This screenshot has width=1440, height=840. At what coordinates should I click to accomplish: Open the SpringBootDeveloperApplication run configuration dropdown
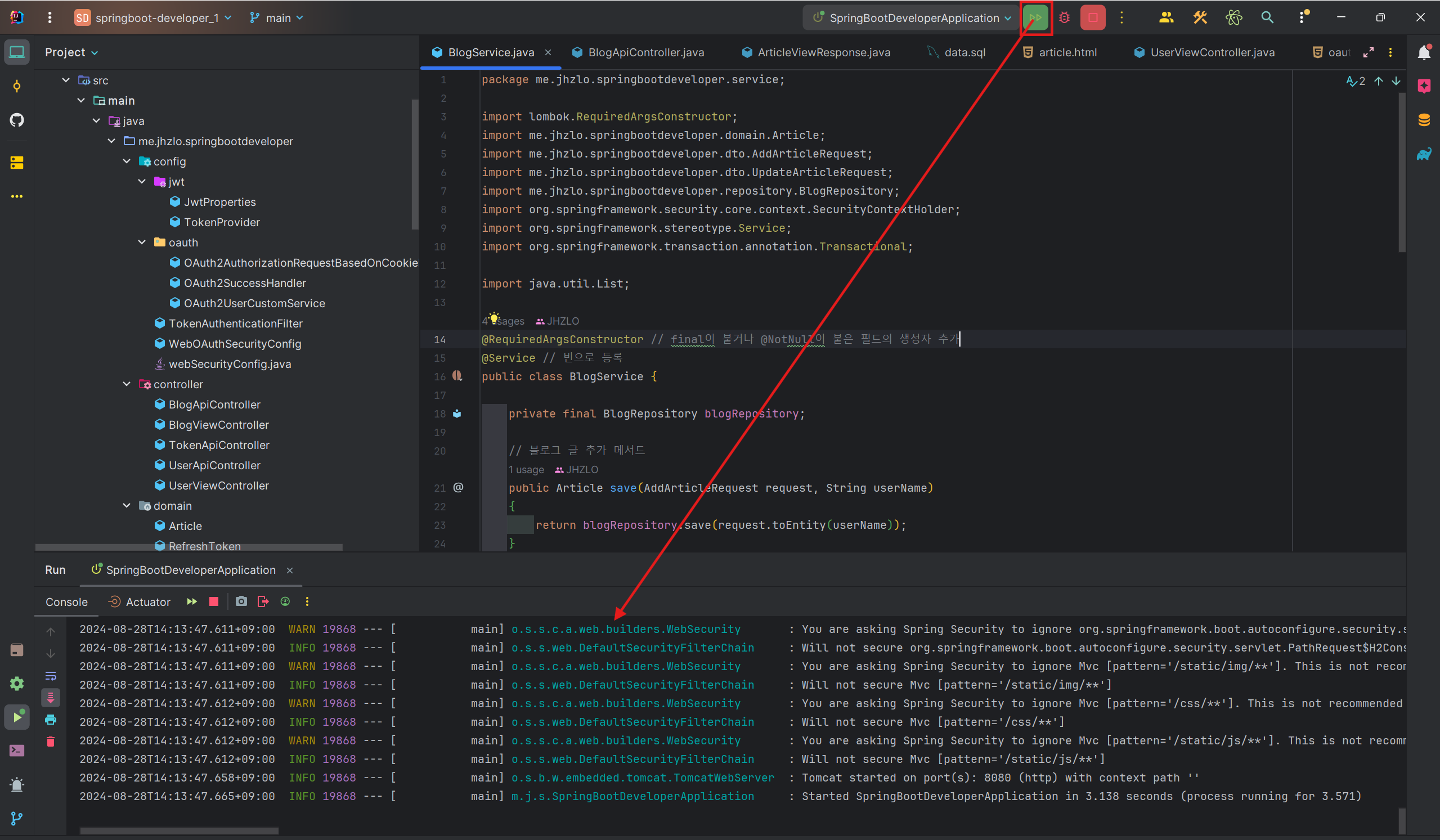(x=913, y=17)
